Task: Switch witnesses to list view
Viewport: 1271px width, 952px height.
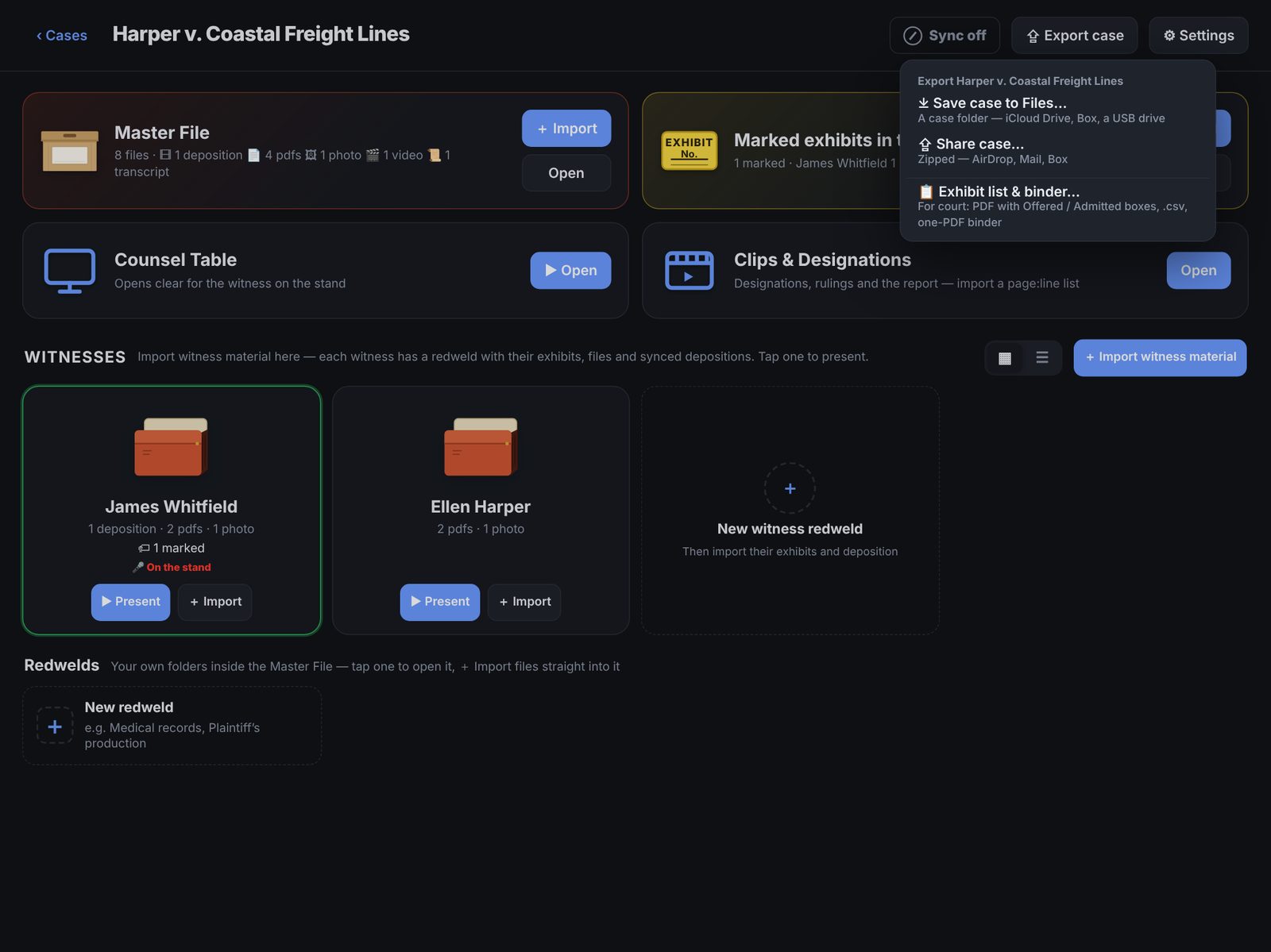Action: point(1042,357)
